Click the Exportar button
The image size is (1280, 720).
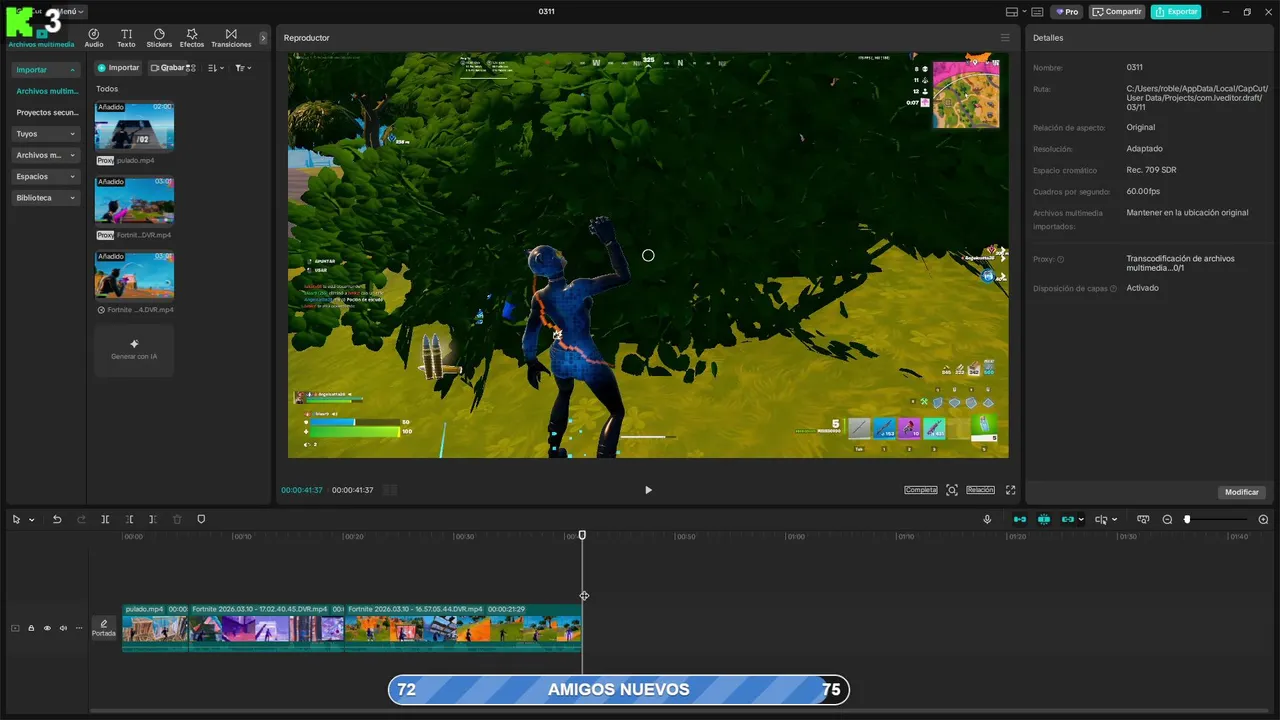coord(1176,12)
